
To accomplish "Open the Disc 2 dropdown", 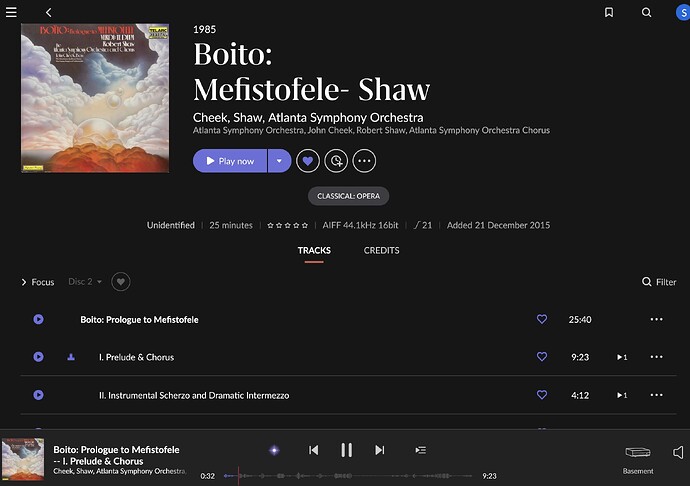I will point(85,282).
